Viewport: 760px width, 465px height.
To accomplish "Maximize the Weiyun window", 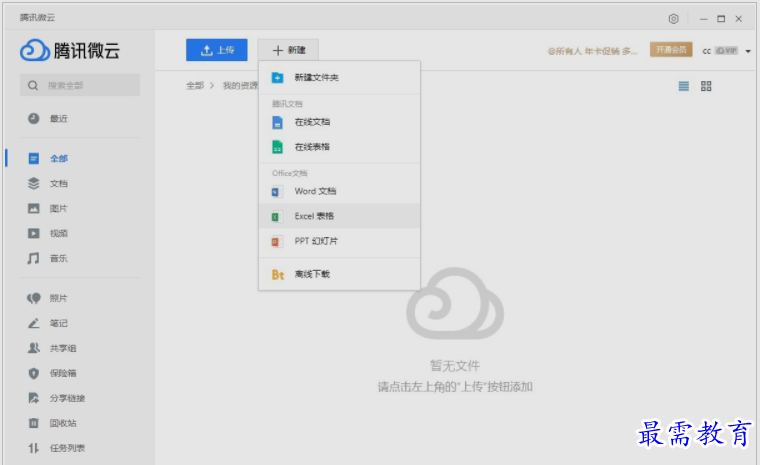I will click(721, 19).
